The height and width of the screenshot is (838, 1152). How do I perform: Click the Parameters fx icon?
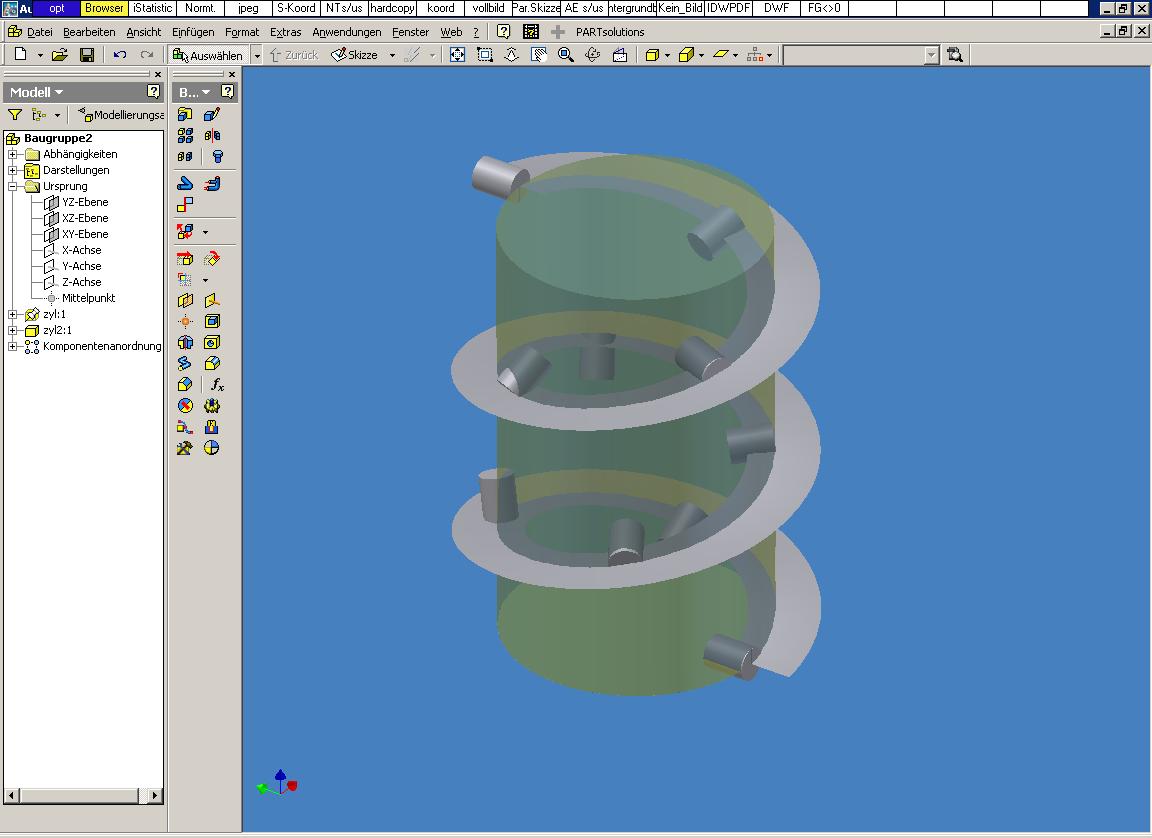[217, 384]
